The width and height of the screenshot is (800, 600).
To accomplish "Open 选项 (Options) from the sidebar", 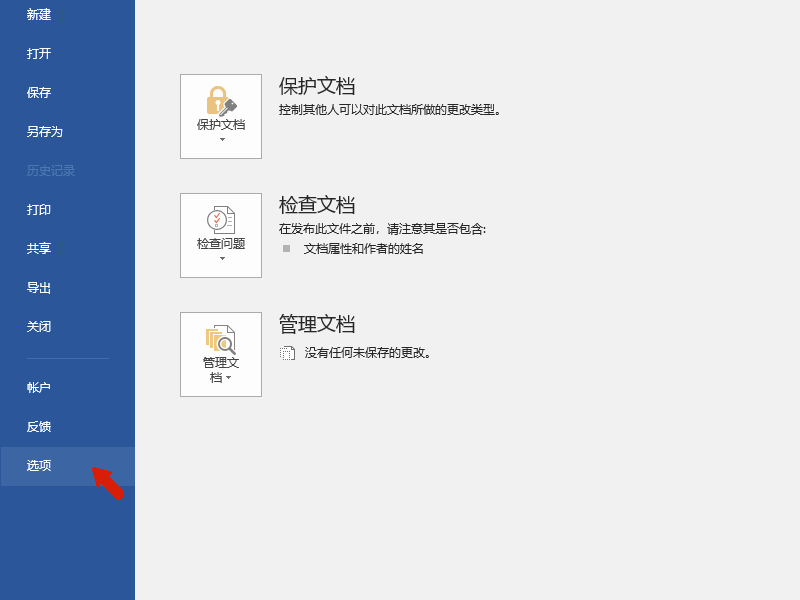I will (x=38, y=466).
